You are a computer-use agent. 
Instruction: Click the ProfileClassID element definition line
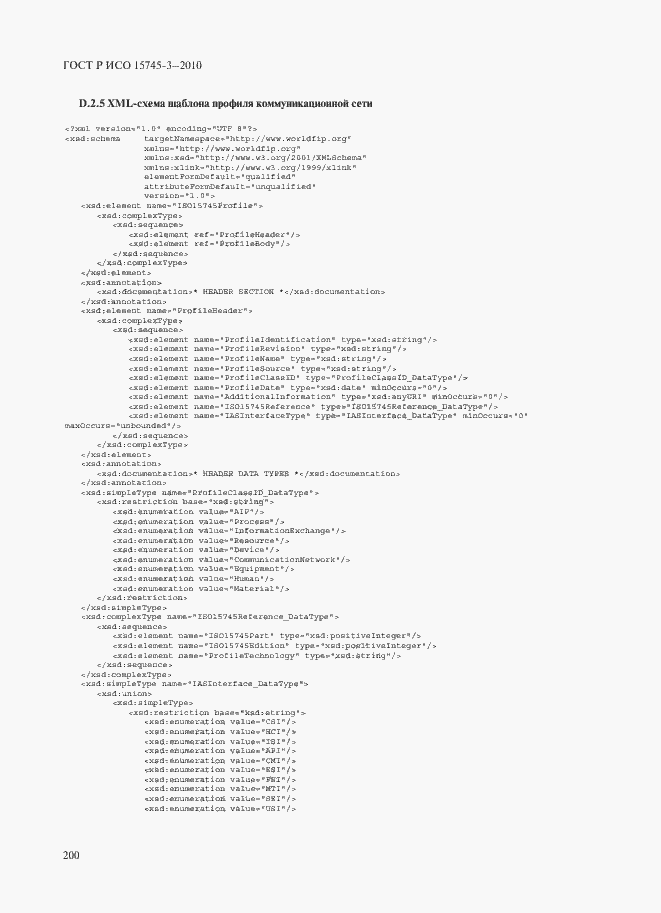[298, 378]
